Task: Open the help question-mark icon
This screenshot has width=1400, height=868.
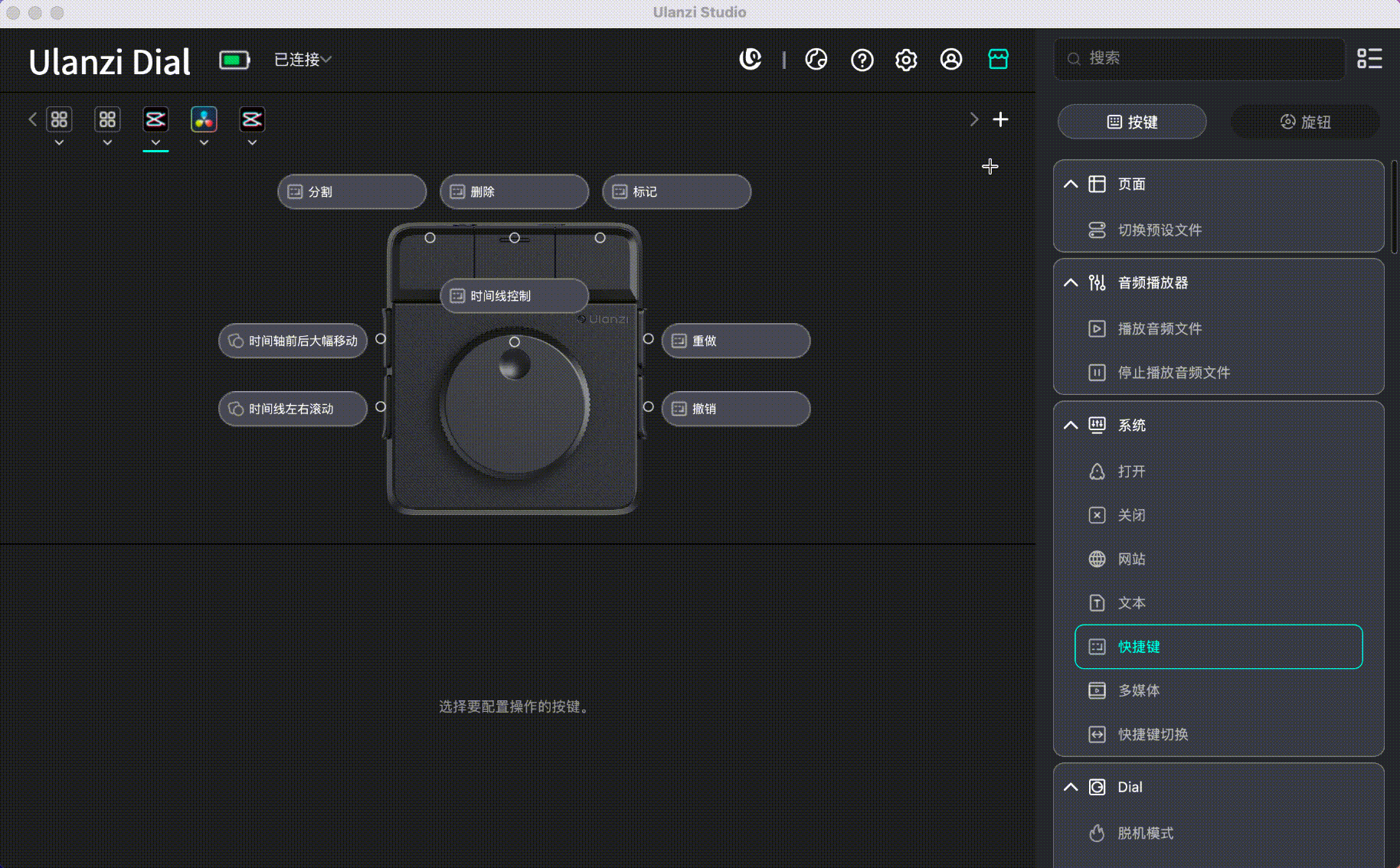Action: (862, 60)
